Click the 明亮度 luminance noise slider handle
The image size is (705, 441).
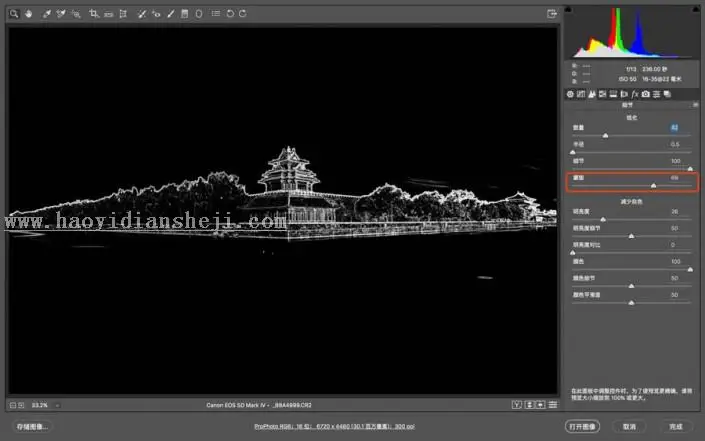coord(603,219)
